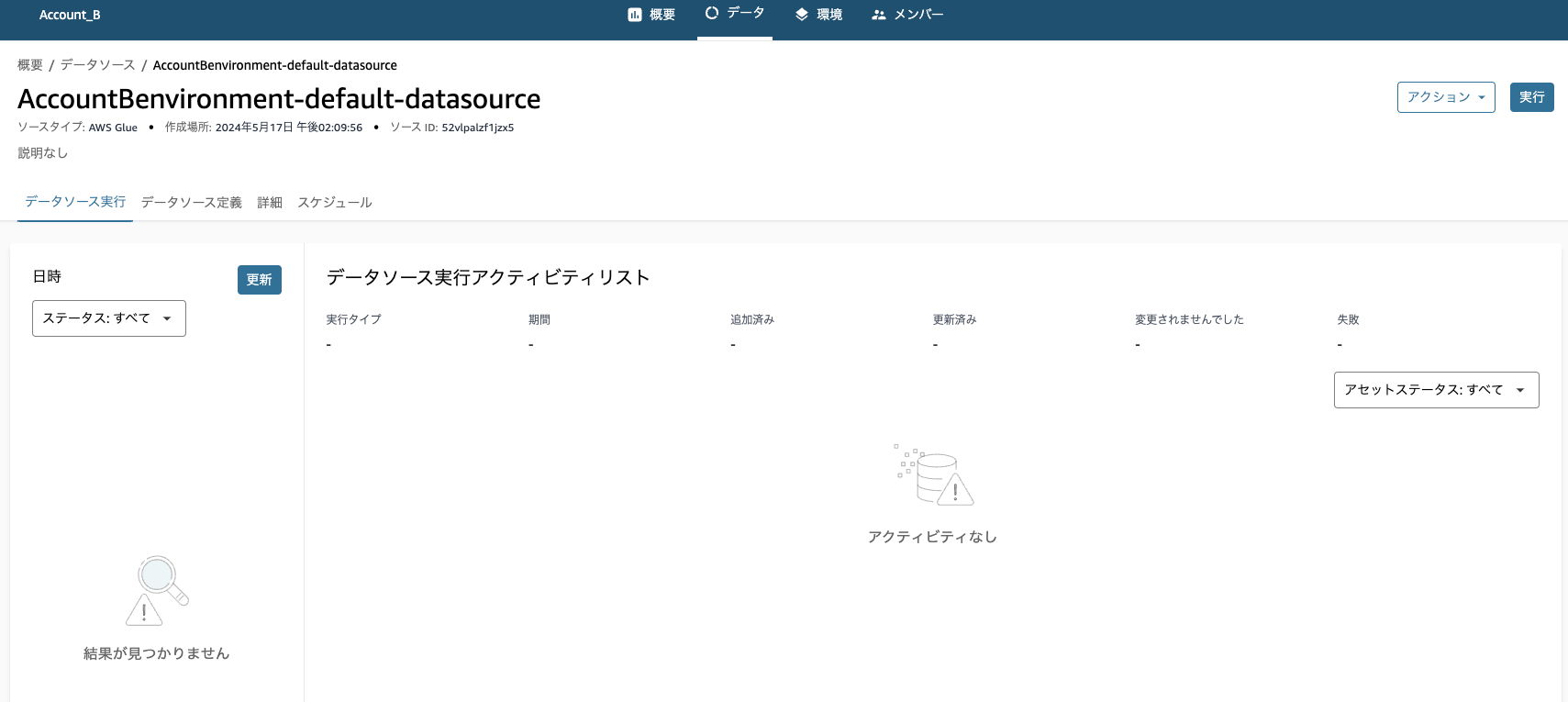Image resolution: width=1568 pixels, height=702 pixels.
Task: Click the データソース実行アクティビティリスト heading
Action: coord(488,277)
